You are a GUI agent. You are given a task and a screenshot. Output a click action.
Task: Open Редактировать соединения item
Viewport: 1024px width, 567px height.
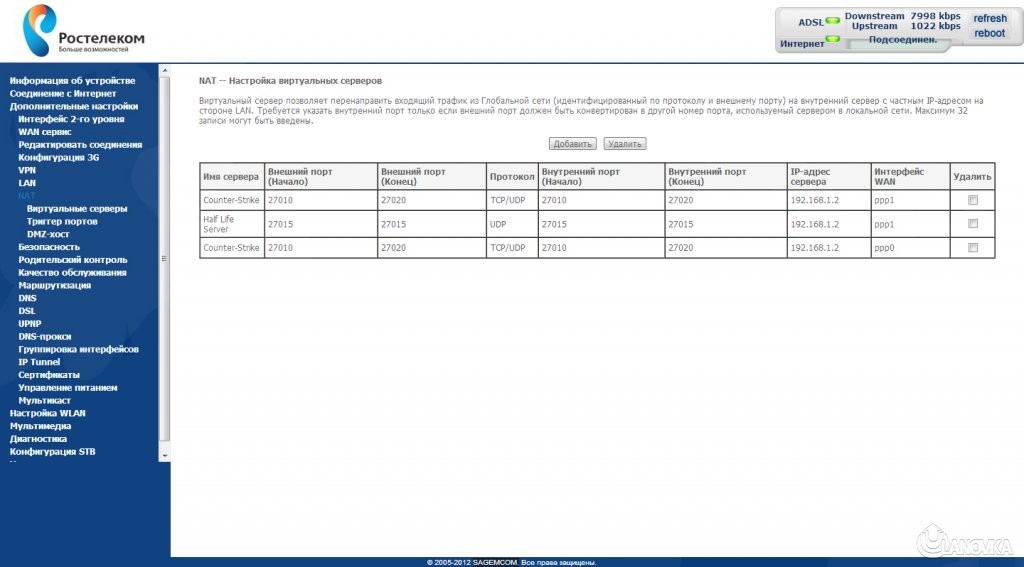[80, 144]
